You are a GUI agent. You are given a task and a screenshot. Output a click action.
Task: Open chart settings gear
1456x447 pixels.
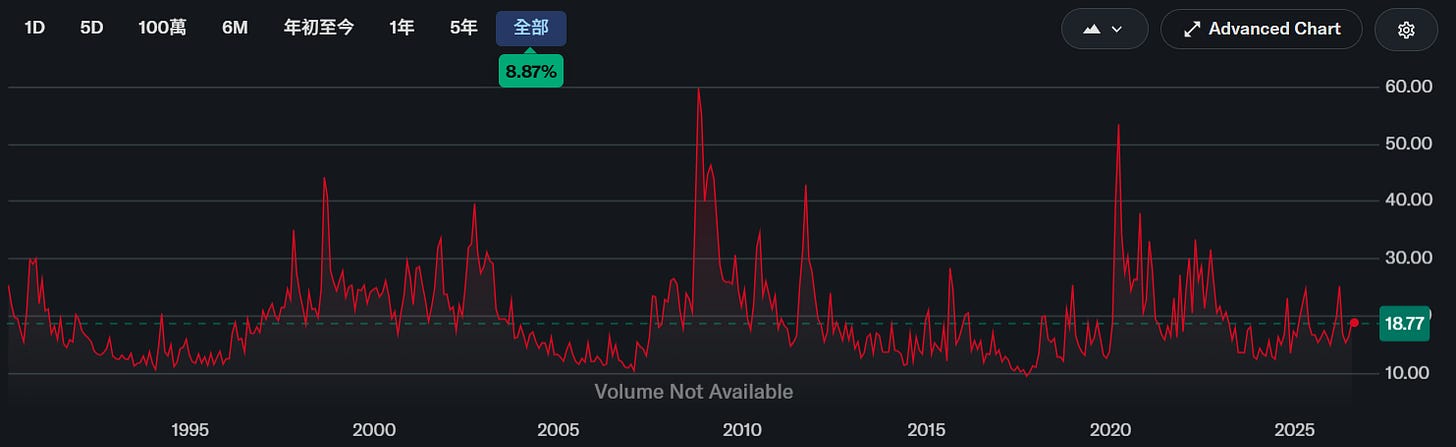(1406, 30)
